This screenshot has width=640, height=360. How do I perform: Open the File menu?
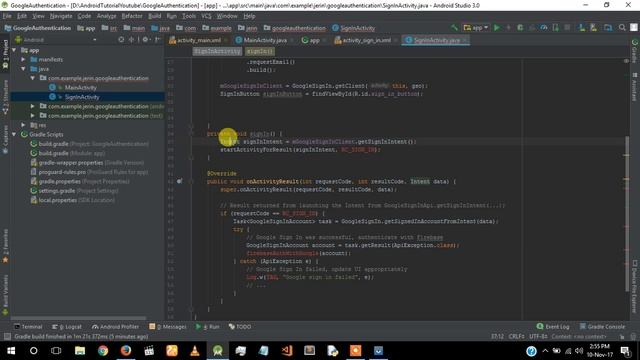tap(7, 16)
